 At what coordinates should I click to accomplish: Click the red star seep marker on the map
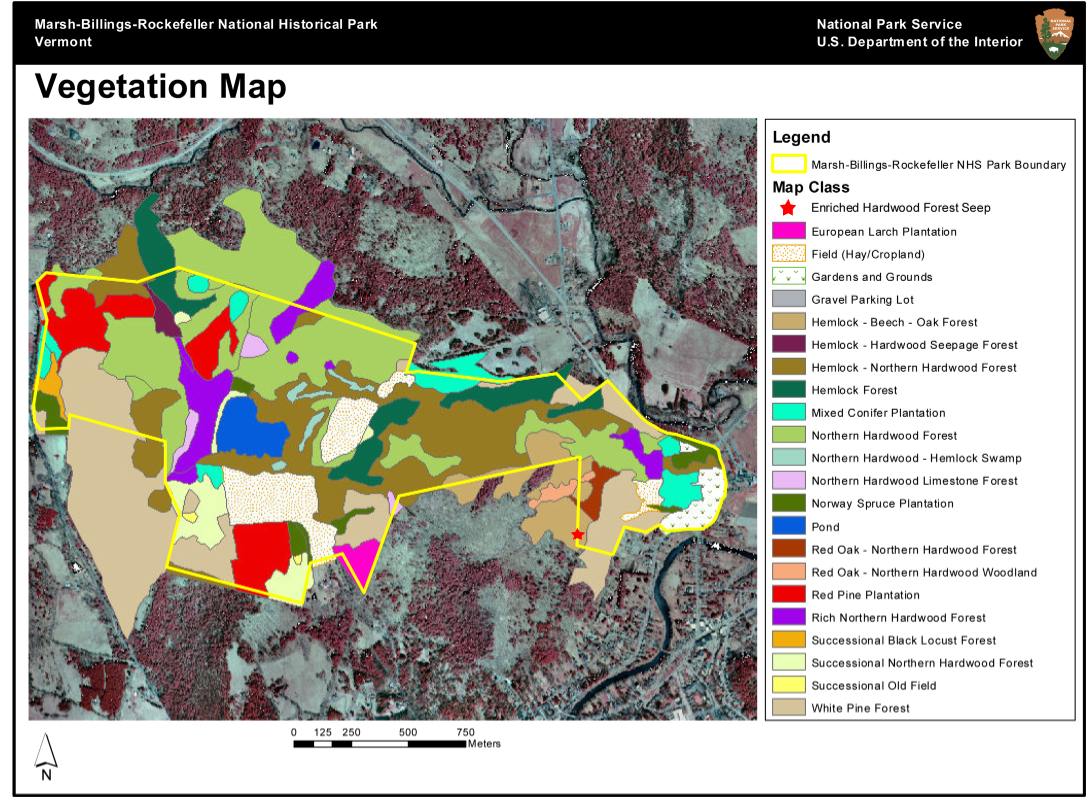577,534
